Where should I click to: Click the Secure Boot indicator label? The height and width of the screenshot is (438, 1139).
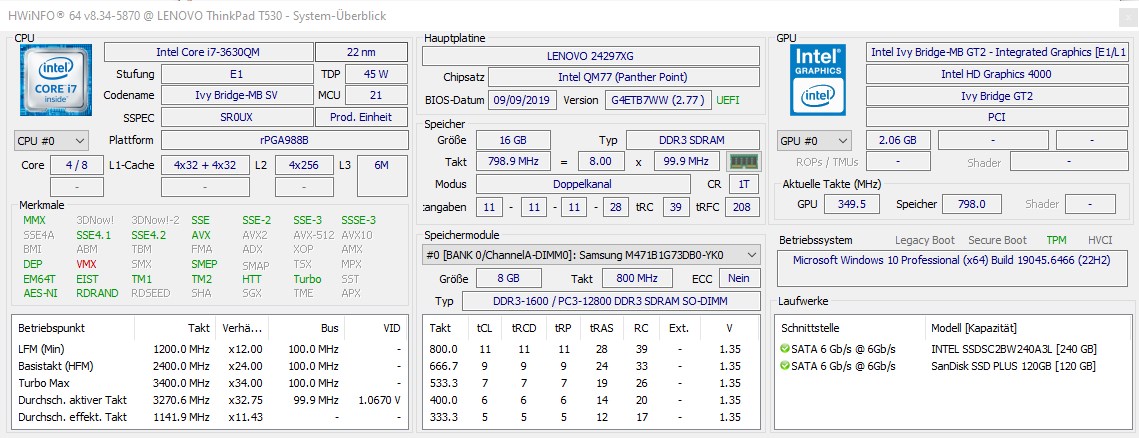click(x=997, y=240)
